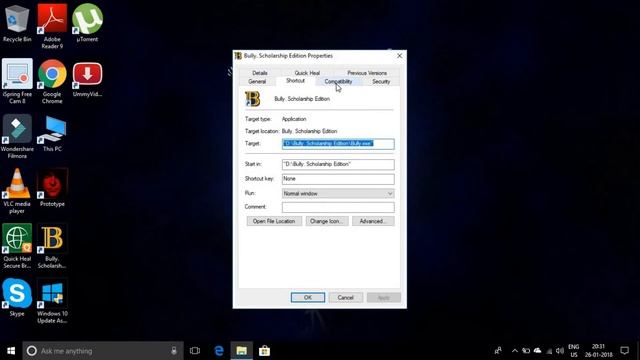This screenshot has height=360, width=640.
Task: Select the Shortcut tab
Action: tap(295, 81)
